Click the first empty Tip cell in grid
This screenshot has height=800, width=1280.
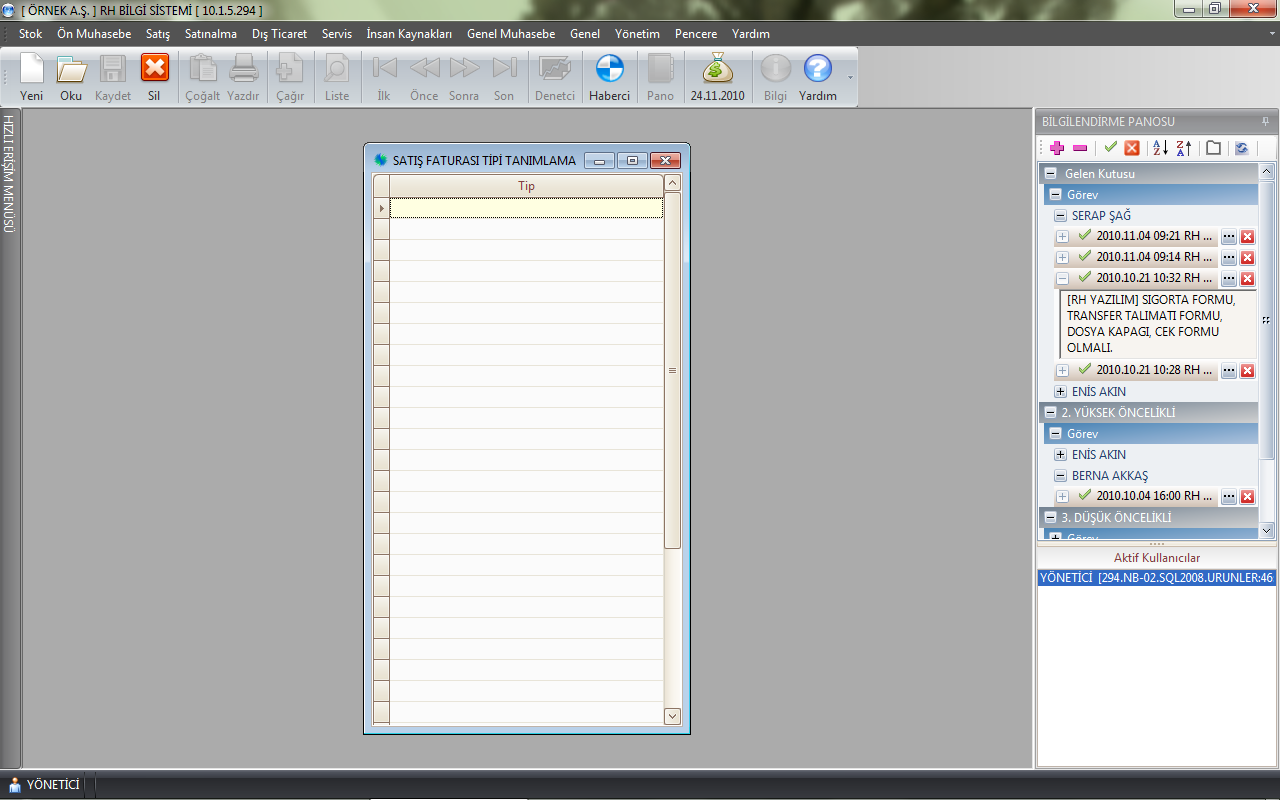click(x=525, y=208)
